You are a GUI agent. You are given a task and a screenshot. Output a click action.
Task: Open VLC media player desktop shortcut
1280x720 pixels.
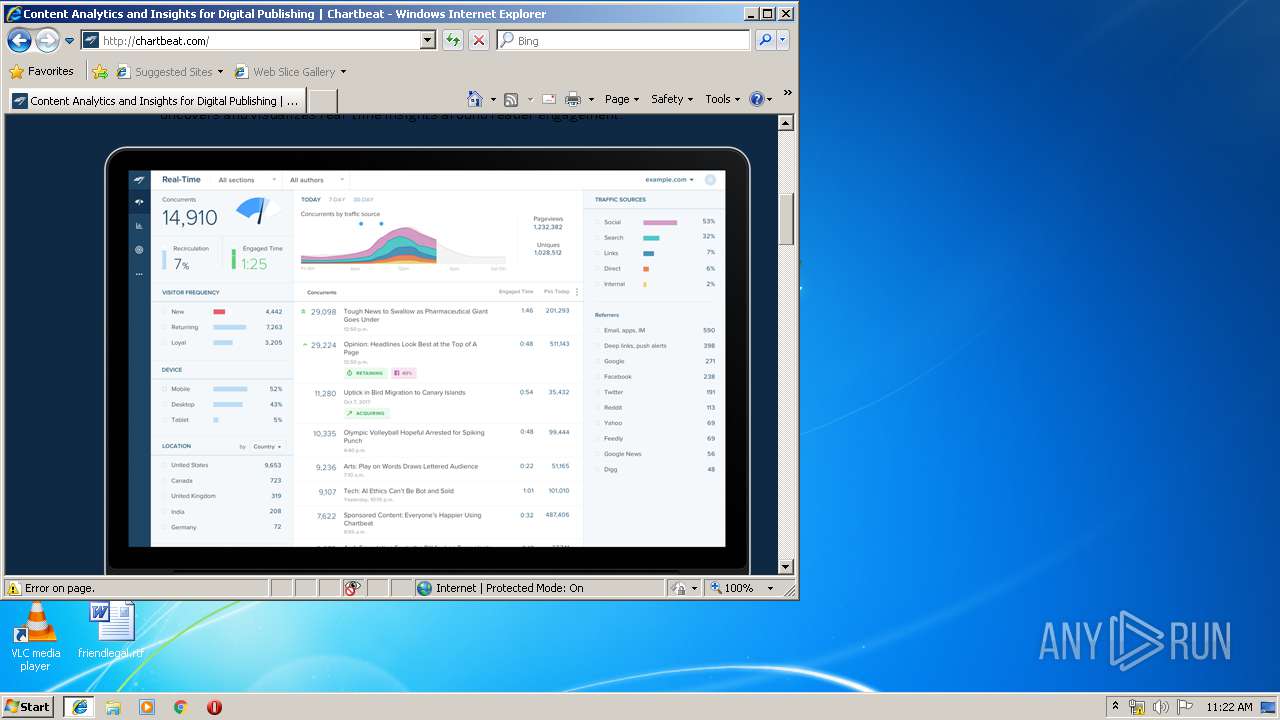tap(35, 637)
